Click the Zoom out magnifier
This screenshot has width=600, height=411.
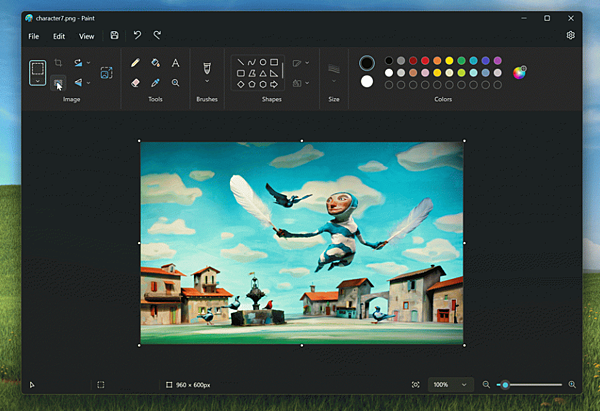pyautogui.click(x=486, y=385)
